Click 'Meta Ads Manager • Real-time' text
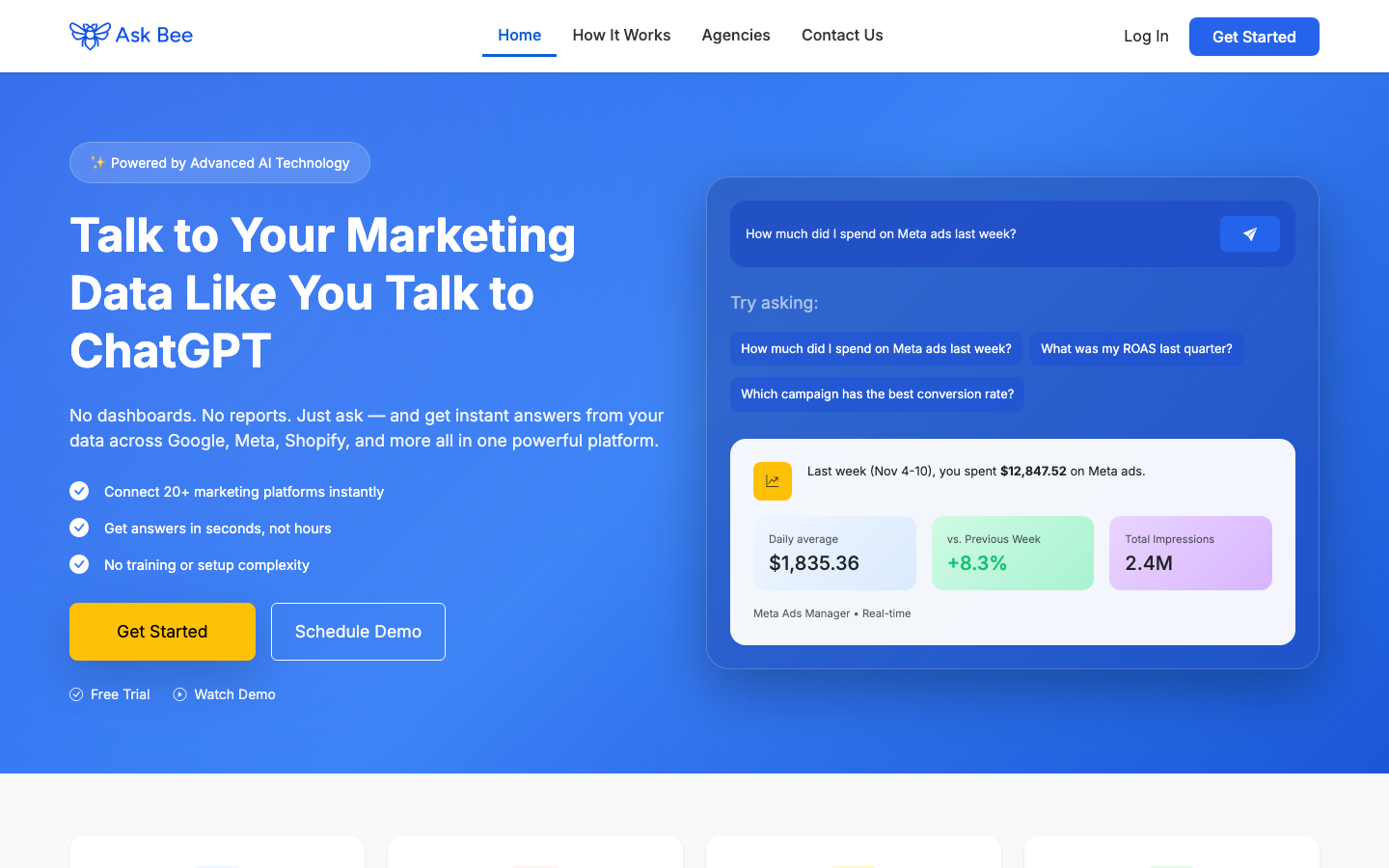Image resolution: width=1389 pixels, height=868 pixels. [x=831, y=613]
